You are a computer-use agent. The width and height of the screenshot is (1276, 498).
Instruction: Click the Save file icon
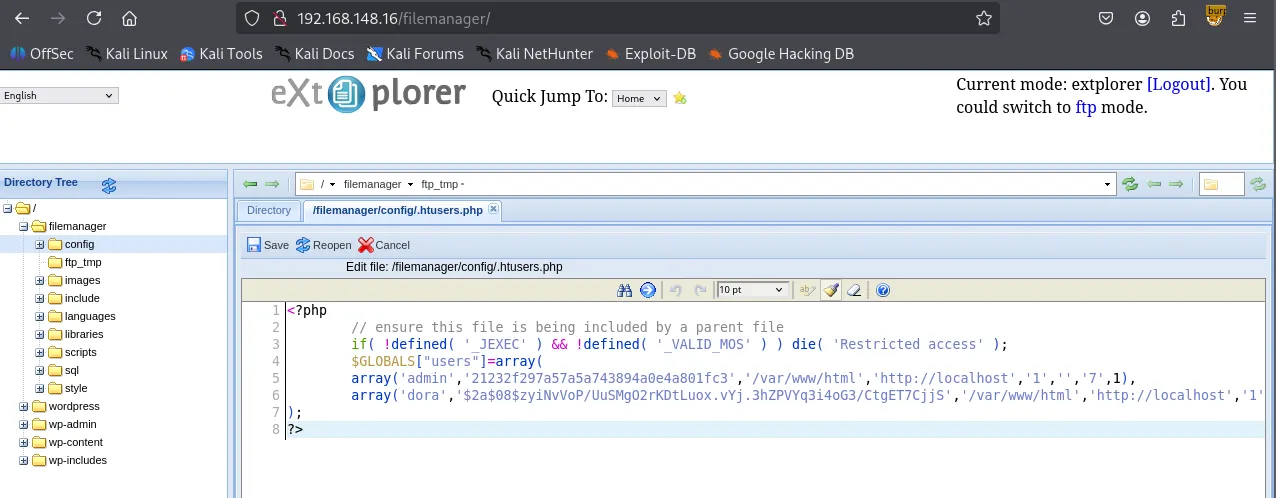coord(254,245)
